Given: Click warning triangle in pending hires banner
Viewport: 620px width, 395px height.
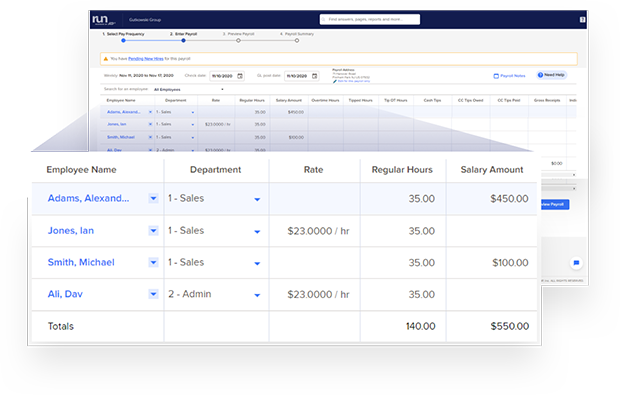Looking at the screenshot, I should click(x=106, y=59).
